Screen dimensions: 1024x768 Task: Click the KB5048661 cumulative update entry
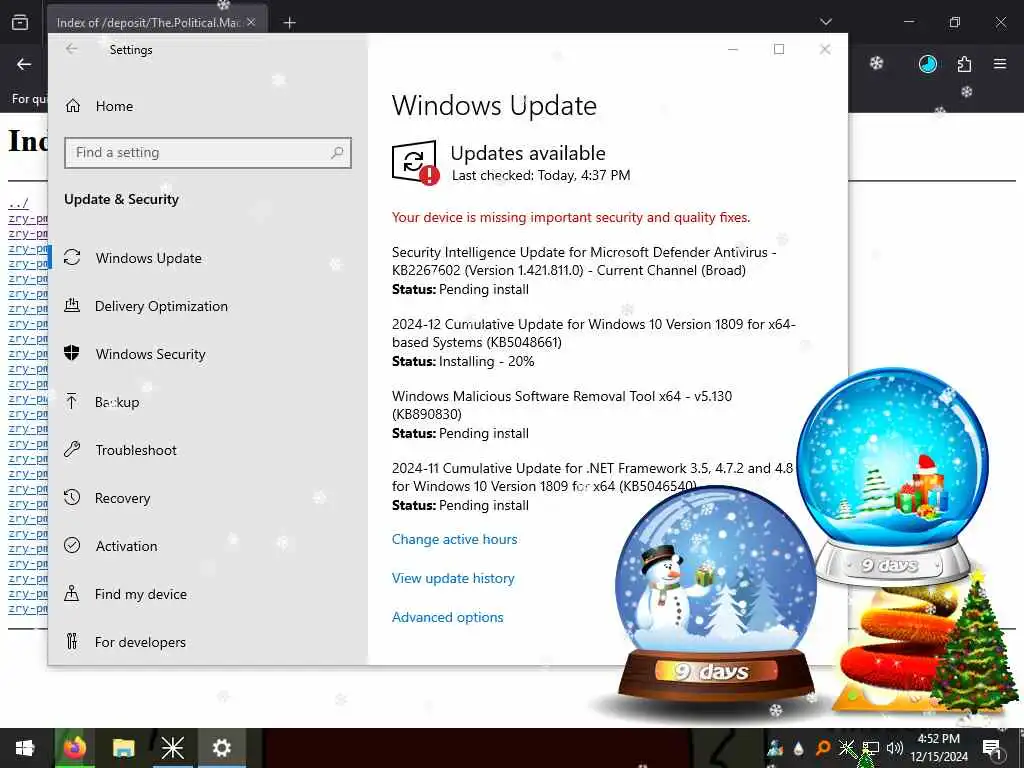click(594, 342)
